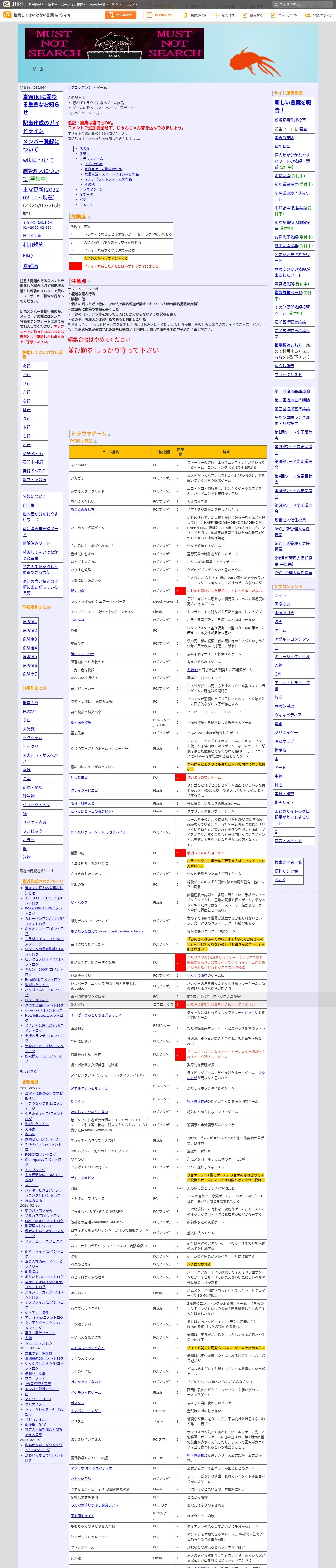Screen dimensions: 336x1568
Task: Click the いじめっこ虐殺ゲーム table cell
Action: point(110,528)
